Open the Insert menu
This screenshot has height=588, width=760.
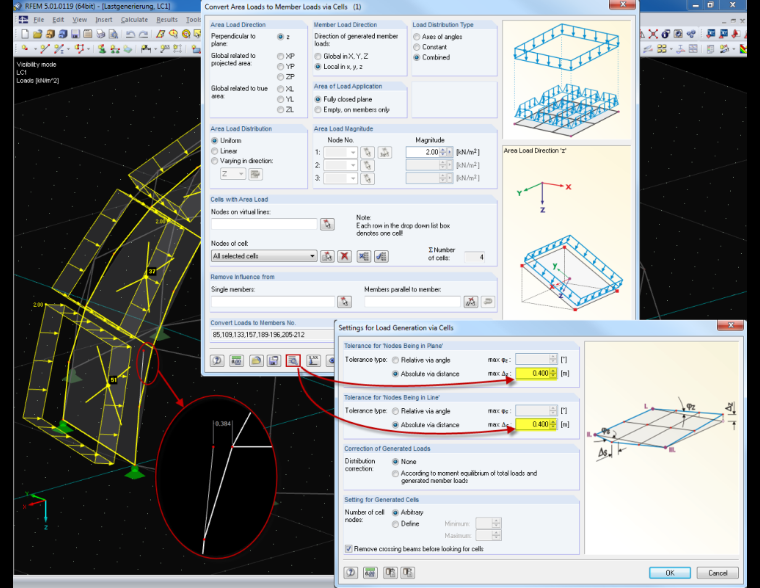104,19
